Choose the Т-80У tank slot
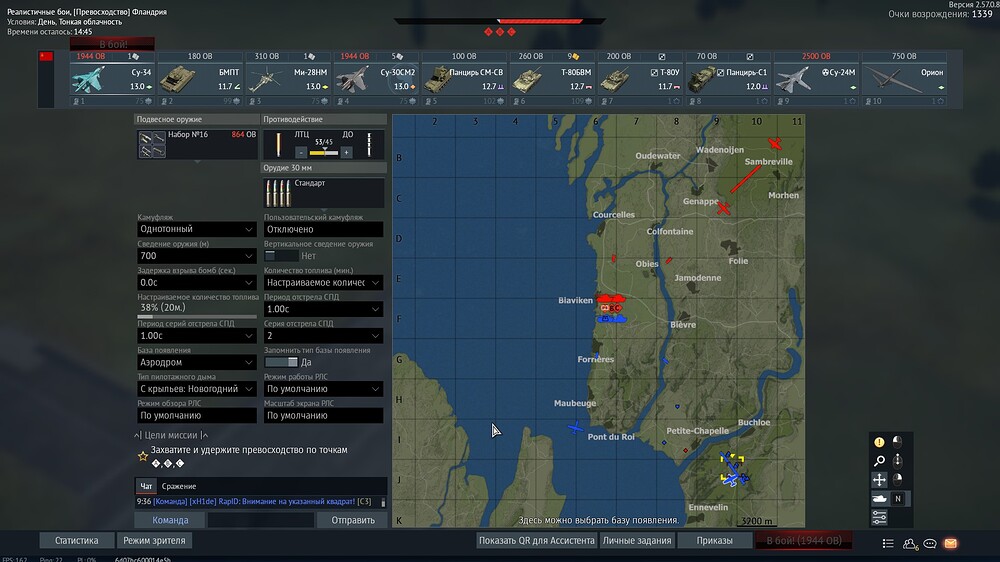 coord(640,78)
